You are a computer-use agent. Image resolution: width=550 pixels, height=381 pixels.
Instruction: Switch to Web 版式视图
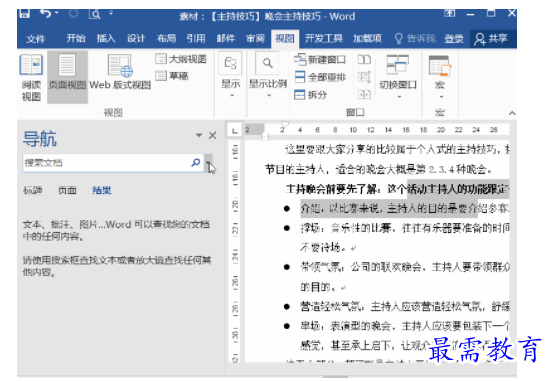pos(120,72)
